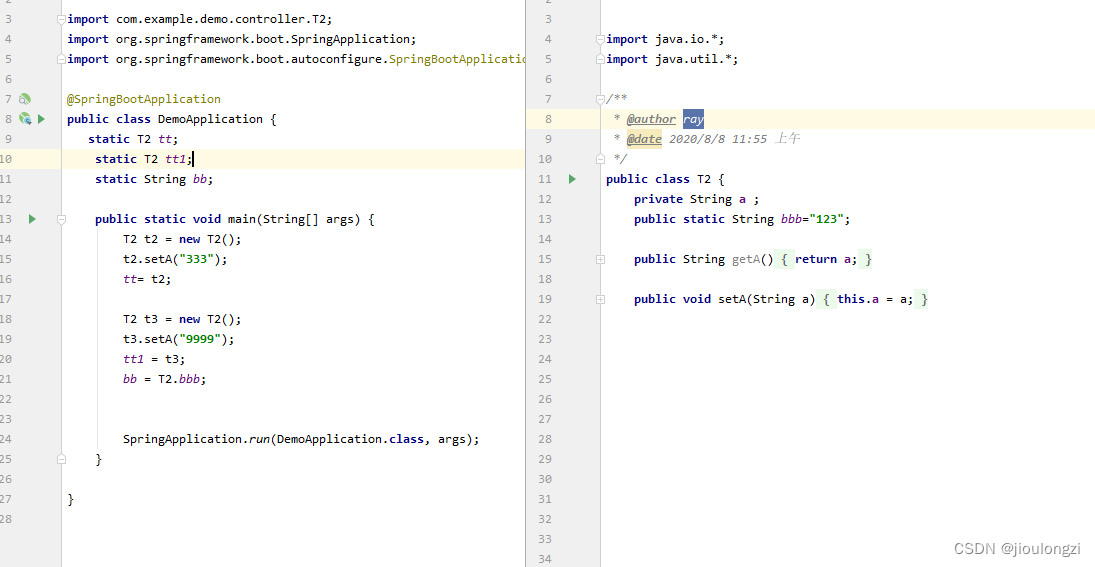Viewport: 1095px width, 567px height.
Task: Collapse the imports at the com.example.demo.controller.T2 line
Action: coord(61,20)
